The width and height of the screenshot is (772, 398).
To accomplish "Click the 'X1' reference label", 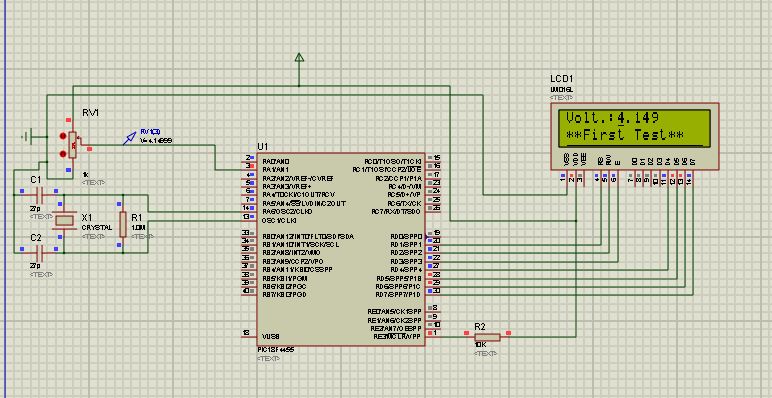I will tap(87, 217).
